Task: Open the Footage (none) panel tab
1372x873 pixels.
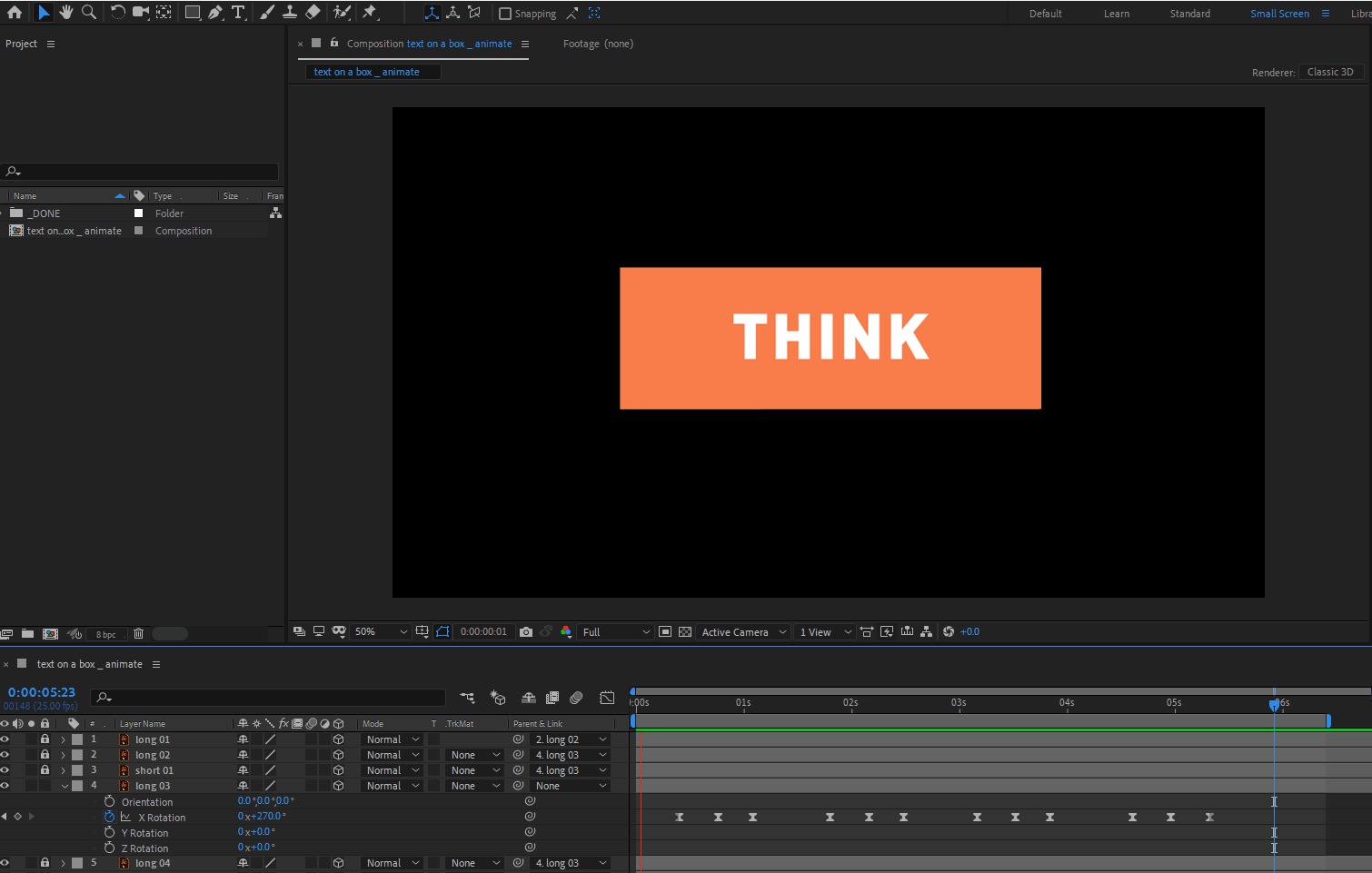Action: (598, 44)
